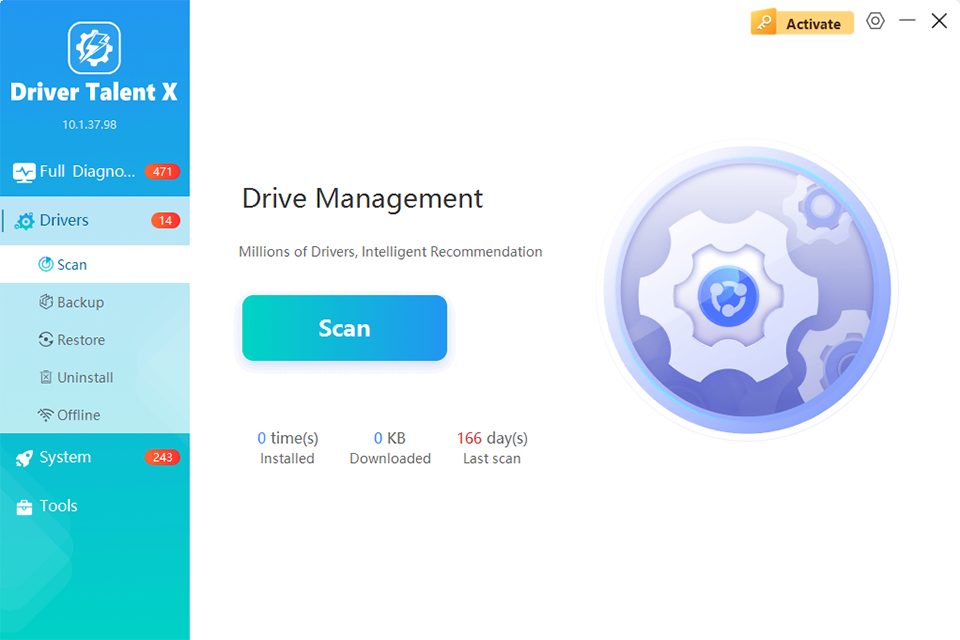Image resolution: width=960 pixels, height=640 pixels.
Task: Click the '0 KB' downloaded value
Action: [x=389, y=438]
